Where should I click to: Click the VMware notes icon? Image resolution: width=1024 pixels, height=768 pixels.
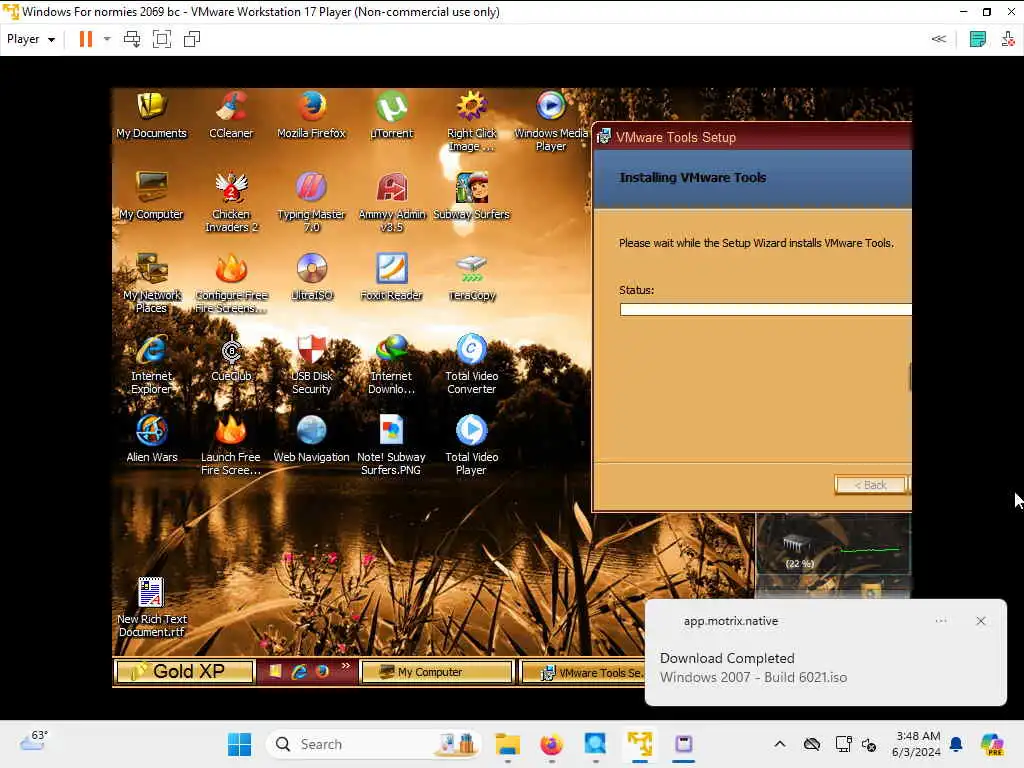click(x=978, y=39)
